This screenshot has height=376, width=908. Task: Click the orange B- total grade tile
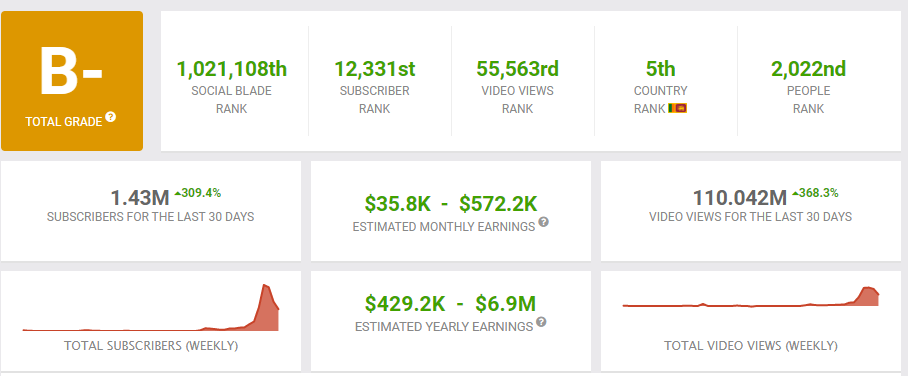click(72, 81)
